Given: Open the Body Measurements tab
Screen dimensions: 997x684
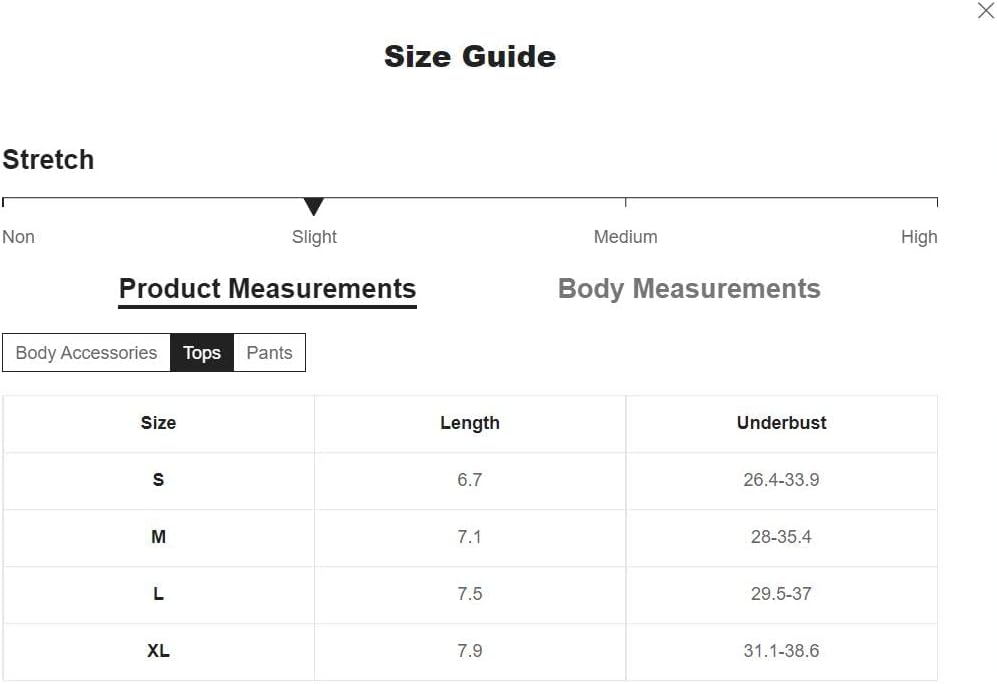Looking at the screenshot, I should pyautogui.click(x=689, y=289).
